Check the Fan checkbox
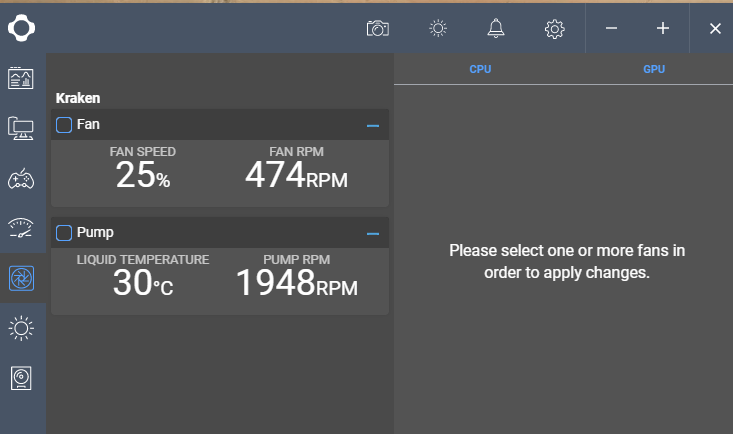The image size is (733, 434). point(64,125)
